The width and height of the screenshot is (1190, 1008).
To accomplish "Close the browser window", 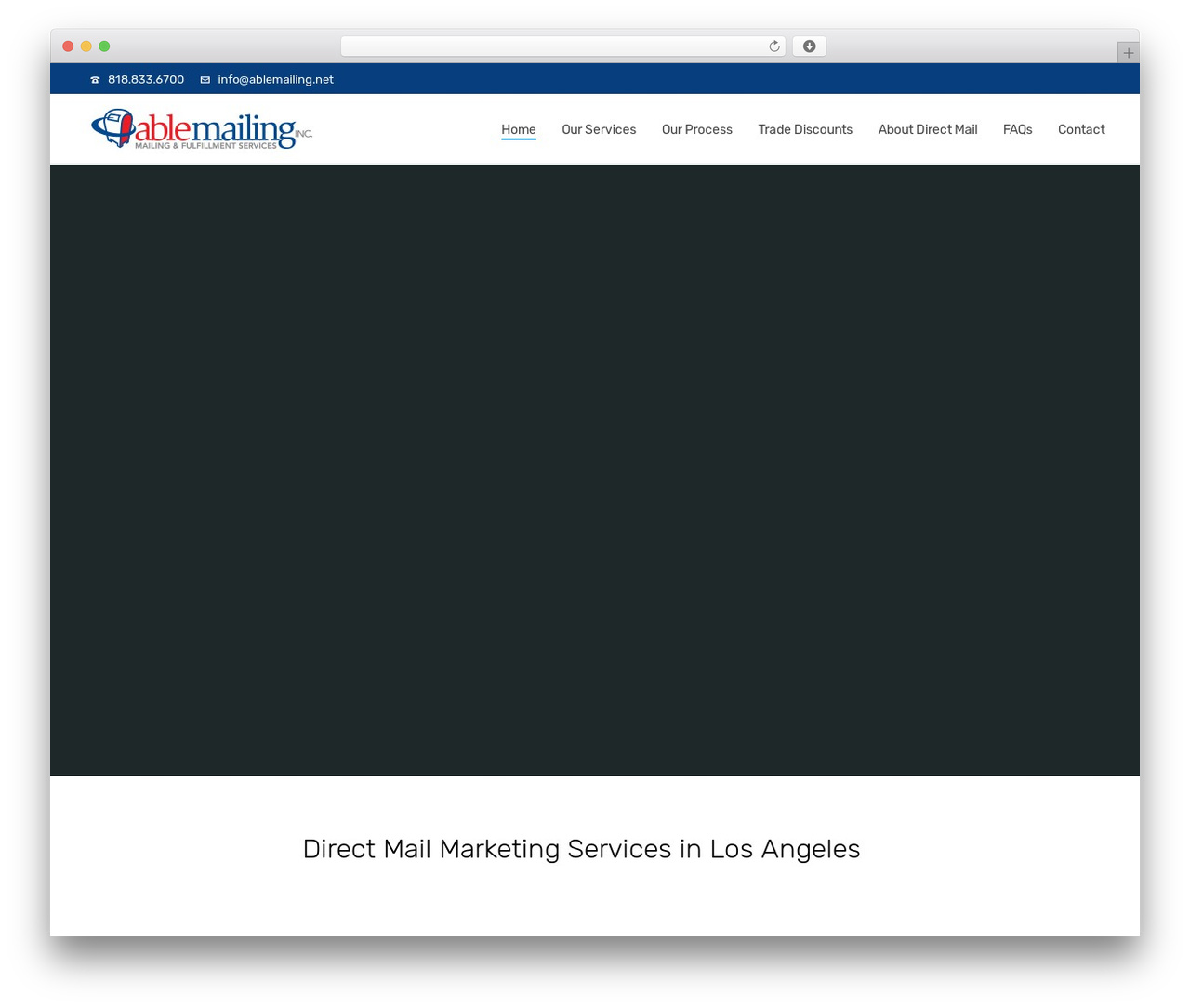I will pyautogui.click(x=68, y=46).
